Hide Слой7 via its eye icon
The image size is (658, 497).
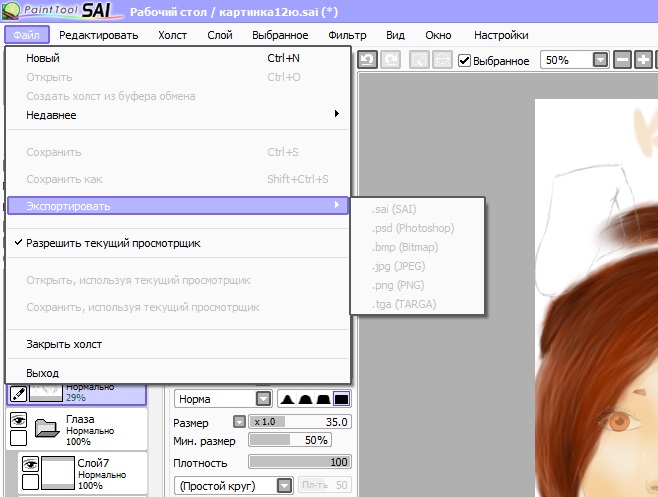point(30,464)
